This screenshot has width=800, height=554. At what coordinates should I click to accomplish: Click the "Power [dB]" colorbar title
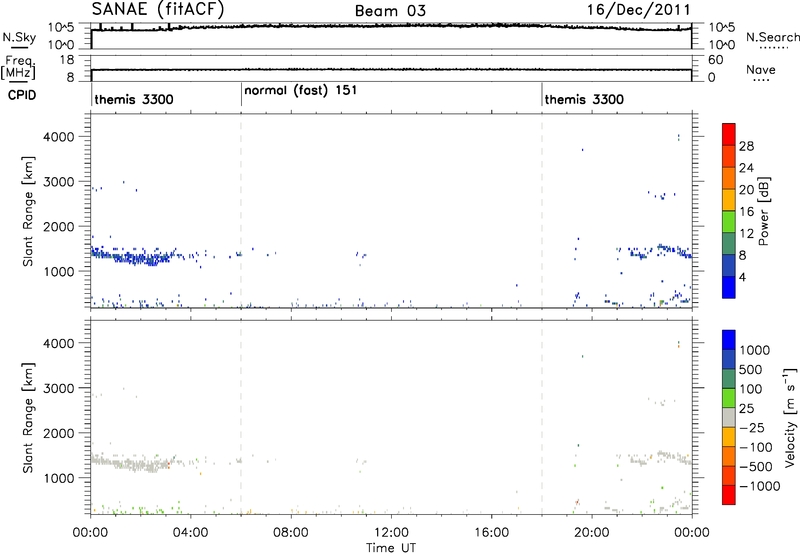coord(763,211)
